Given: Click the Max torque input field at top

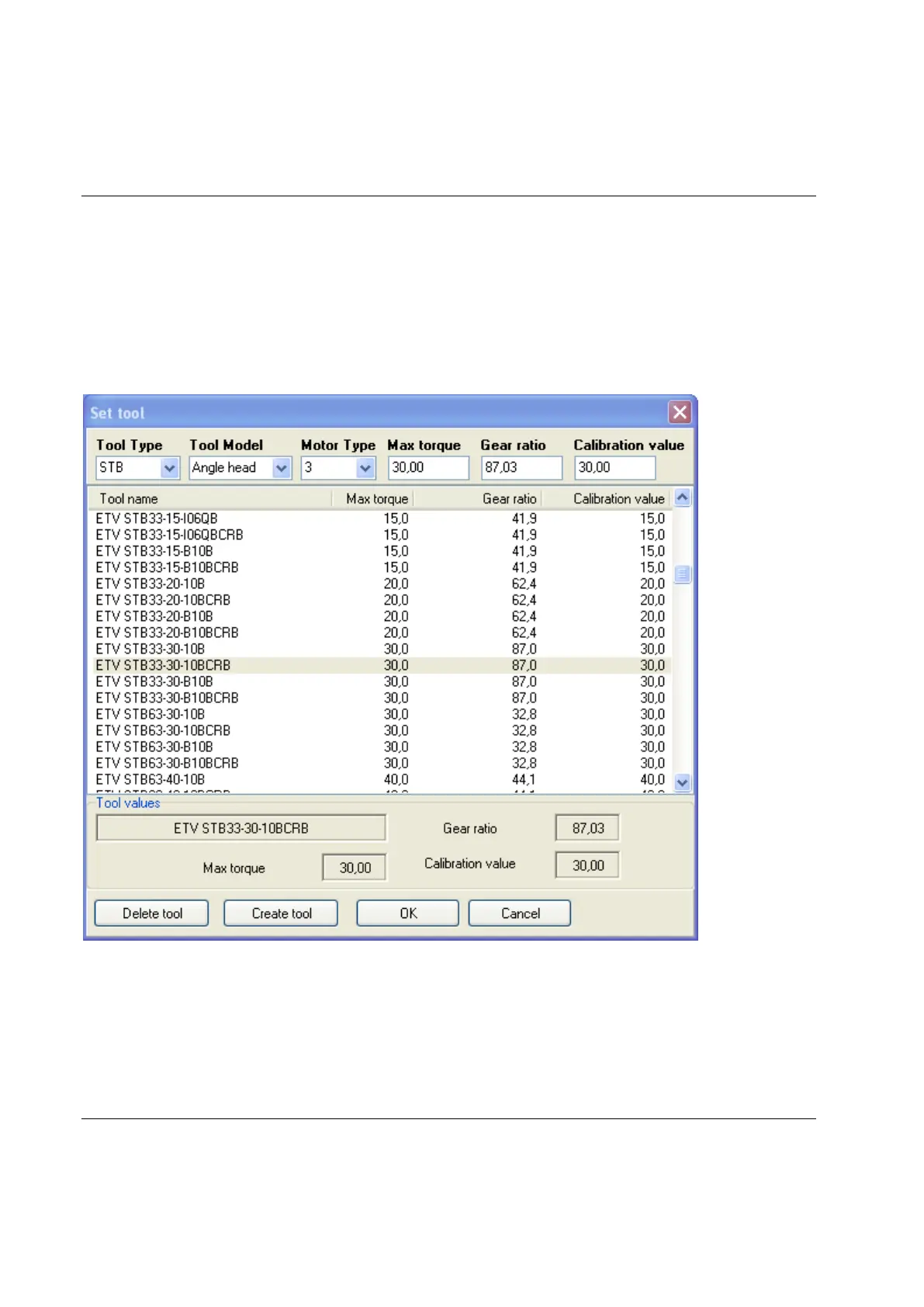Looking at the screenshot, I should click(428, 468).
